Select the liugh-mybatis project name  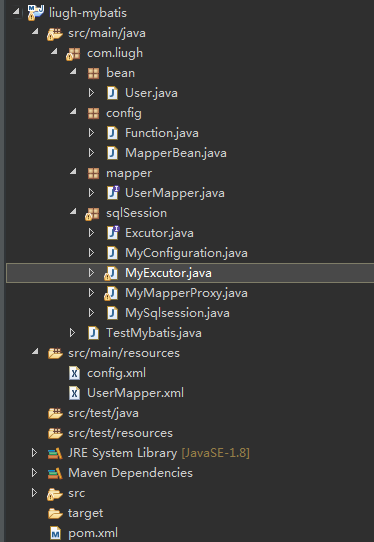[x=88, y=13]
